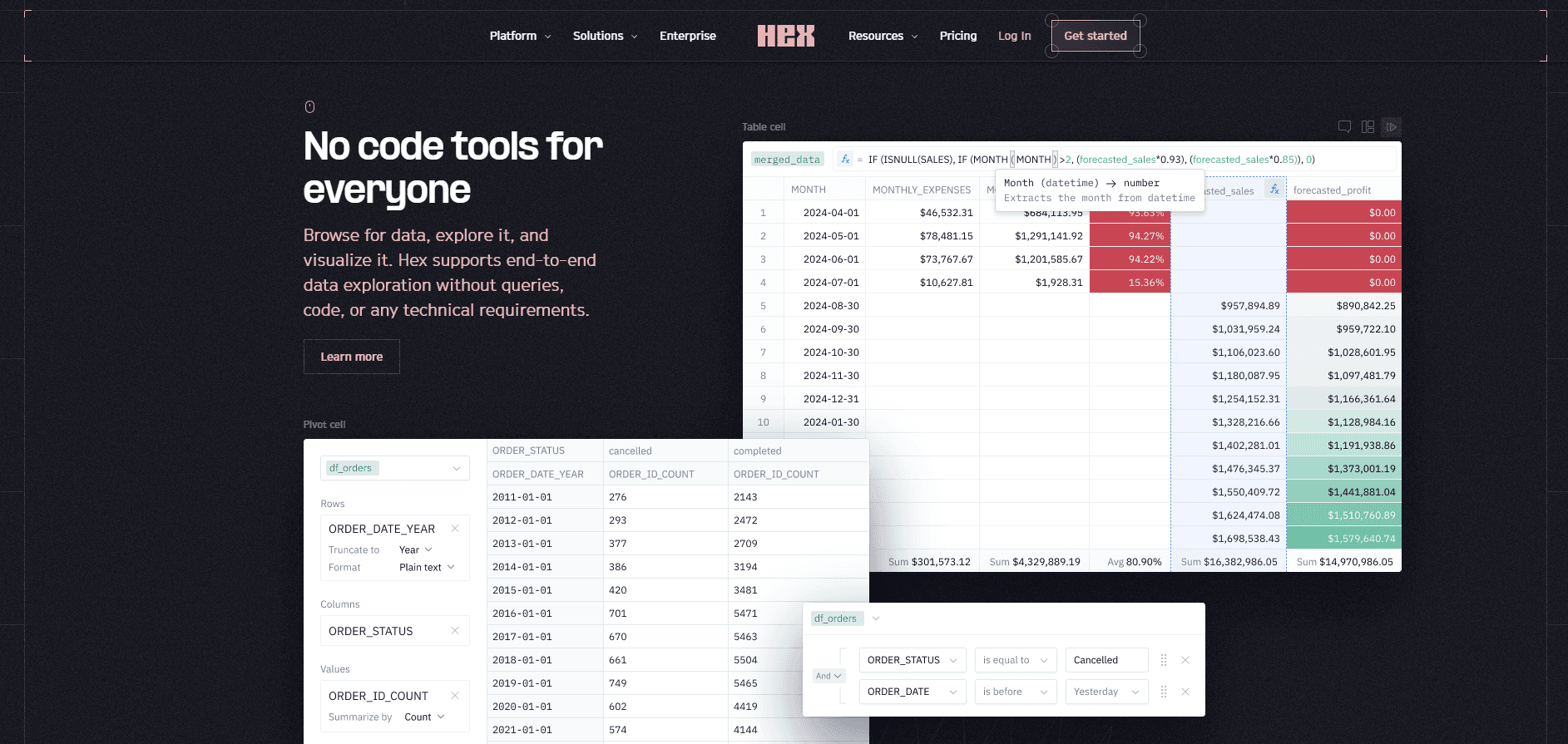Remove the ORDER_DATE_YEAR row field
1568x744 pixels.
click(455, 529)
